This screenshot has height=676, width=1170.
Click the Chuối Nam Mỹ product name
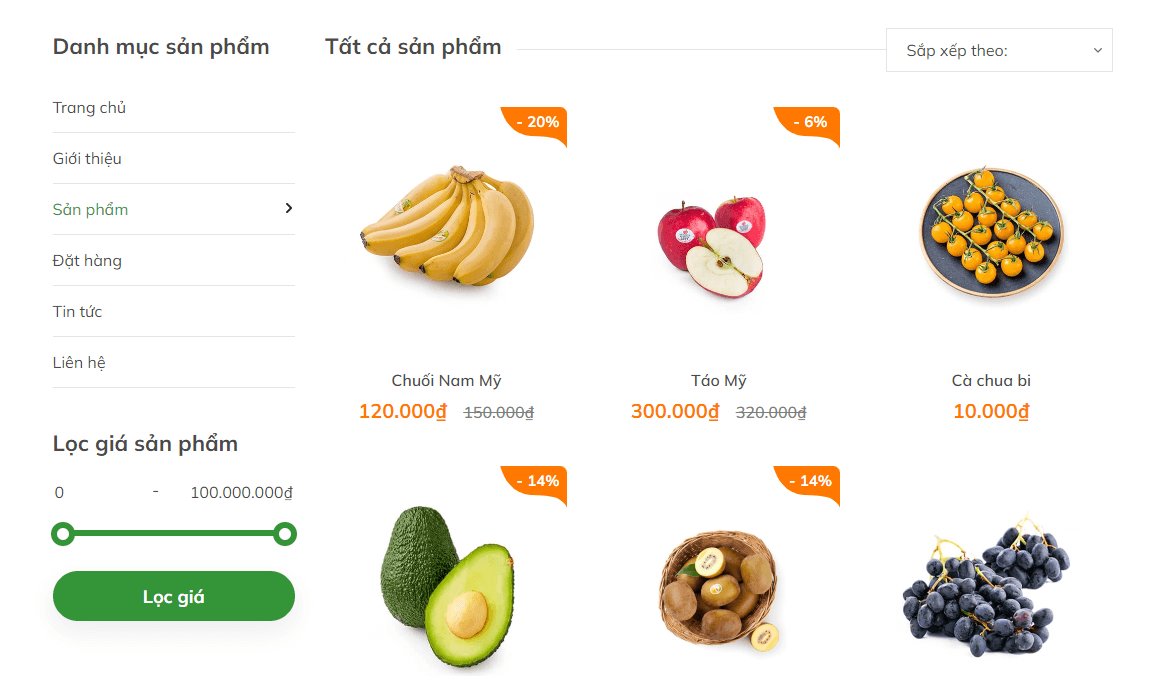[446, 381]
